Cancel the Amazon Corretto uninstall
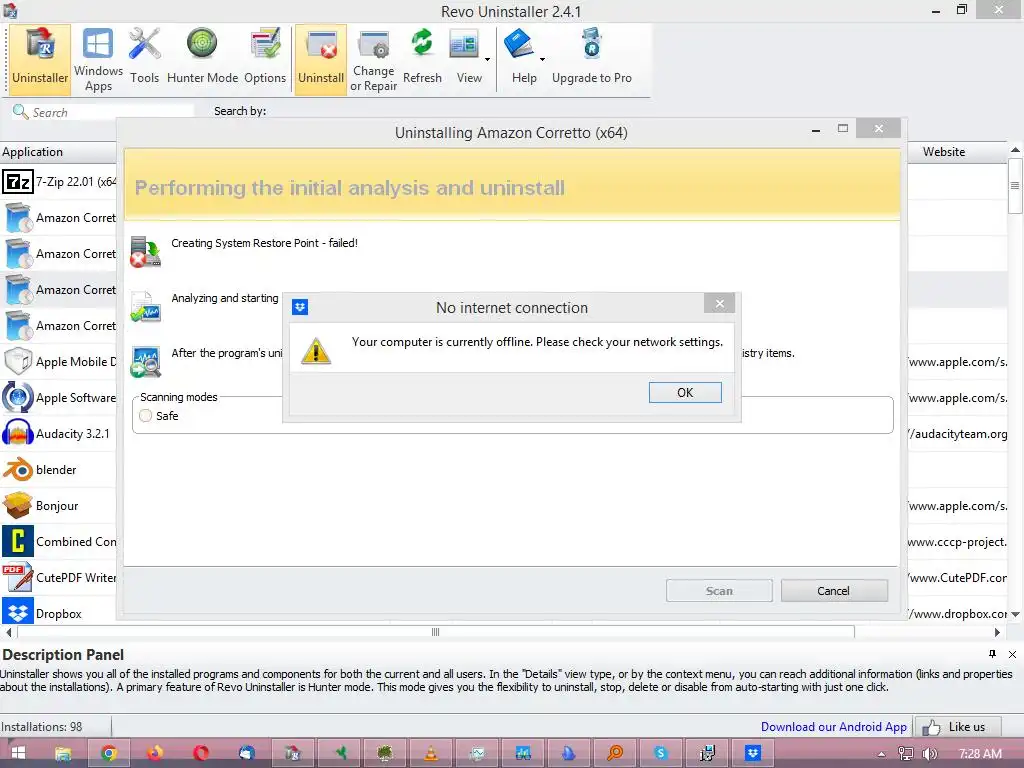The height and width of the screenshot is (768, 1024). (x=834, y=590)
